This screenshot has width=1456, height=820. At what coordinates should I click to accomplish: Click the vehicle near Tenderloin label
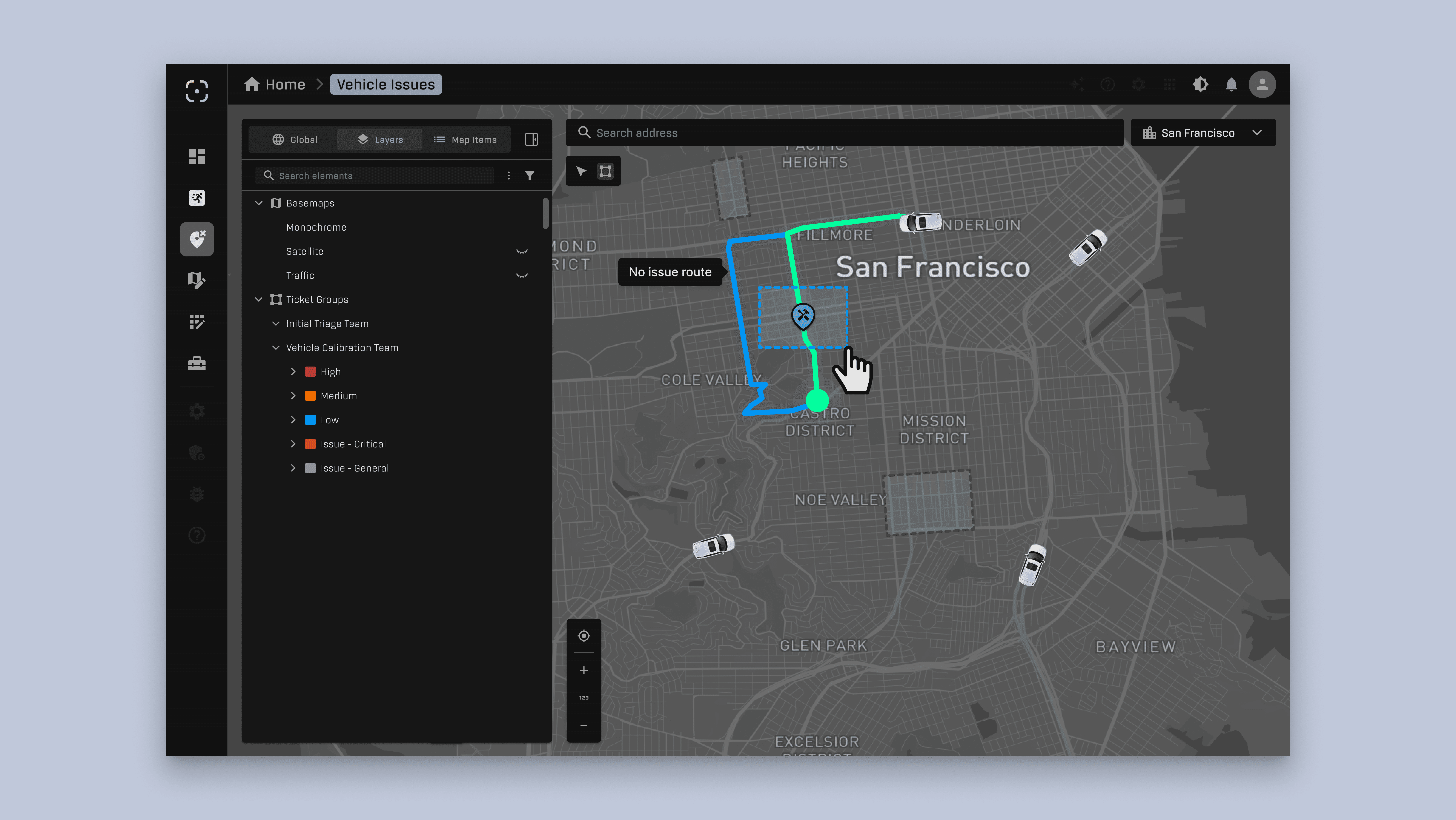(921, 222)
